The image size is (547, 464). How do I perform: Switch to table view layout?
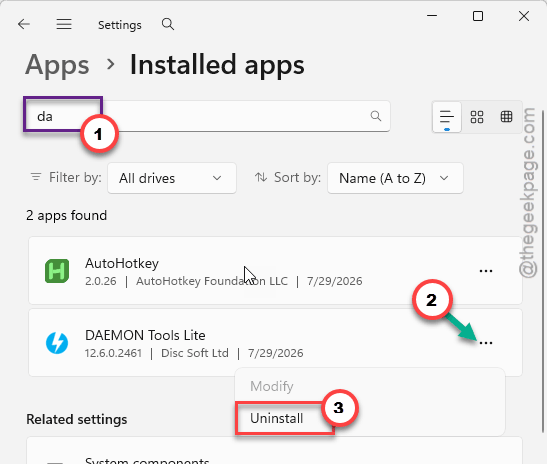pyautogui.click(x=507, y=117)
